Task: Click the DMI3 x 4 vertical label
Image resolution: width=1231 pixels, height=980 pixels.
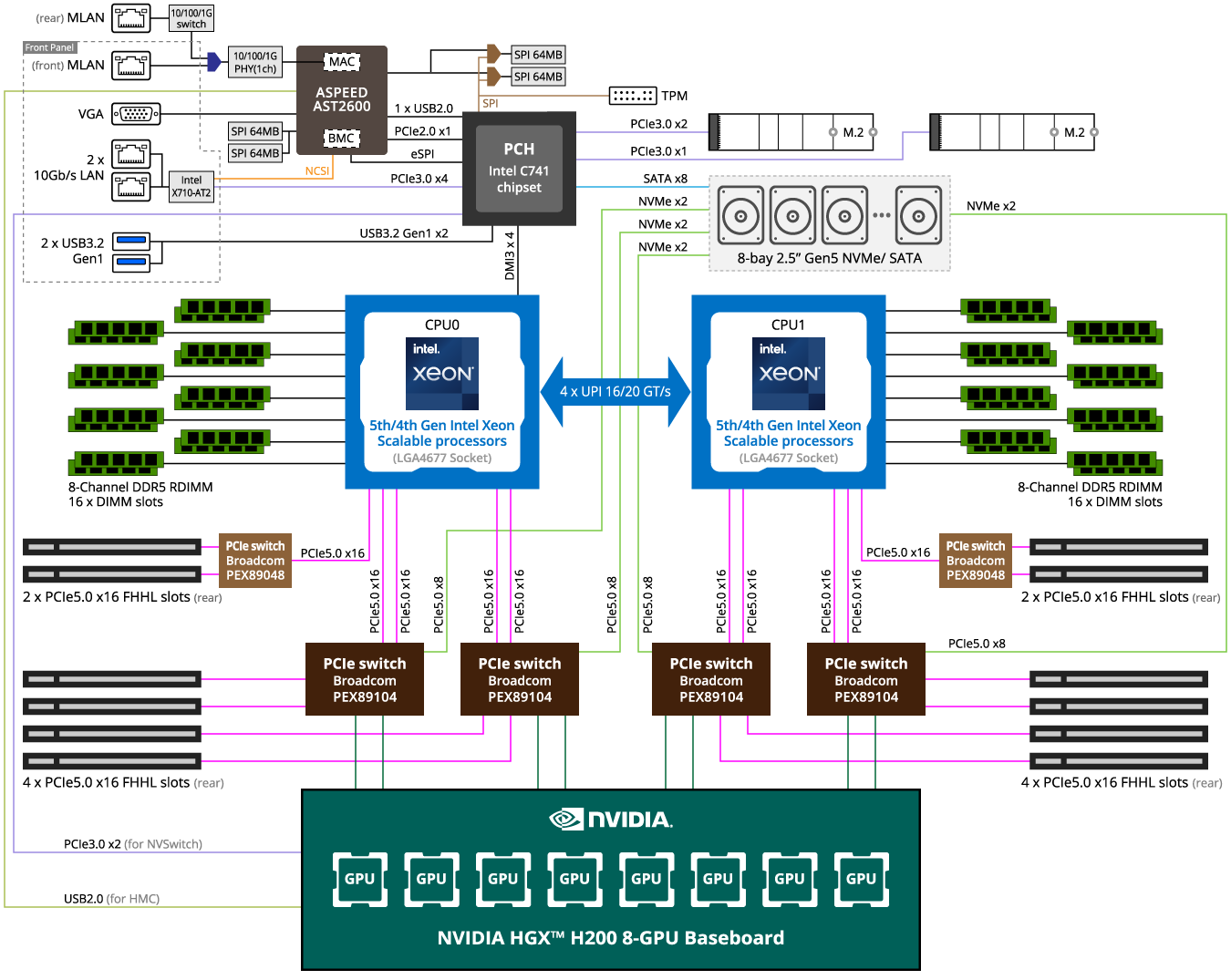Action: pyautogui.click(x=510, y=255)
